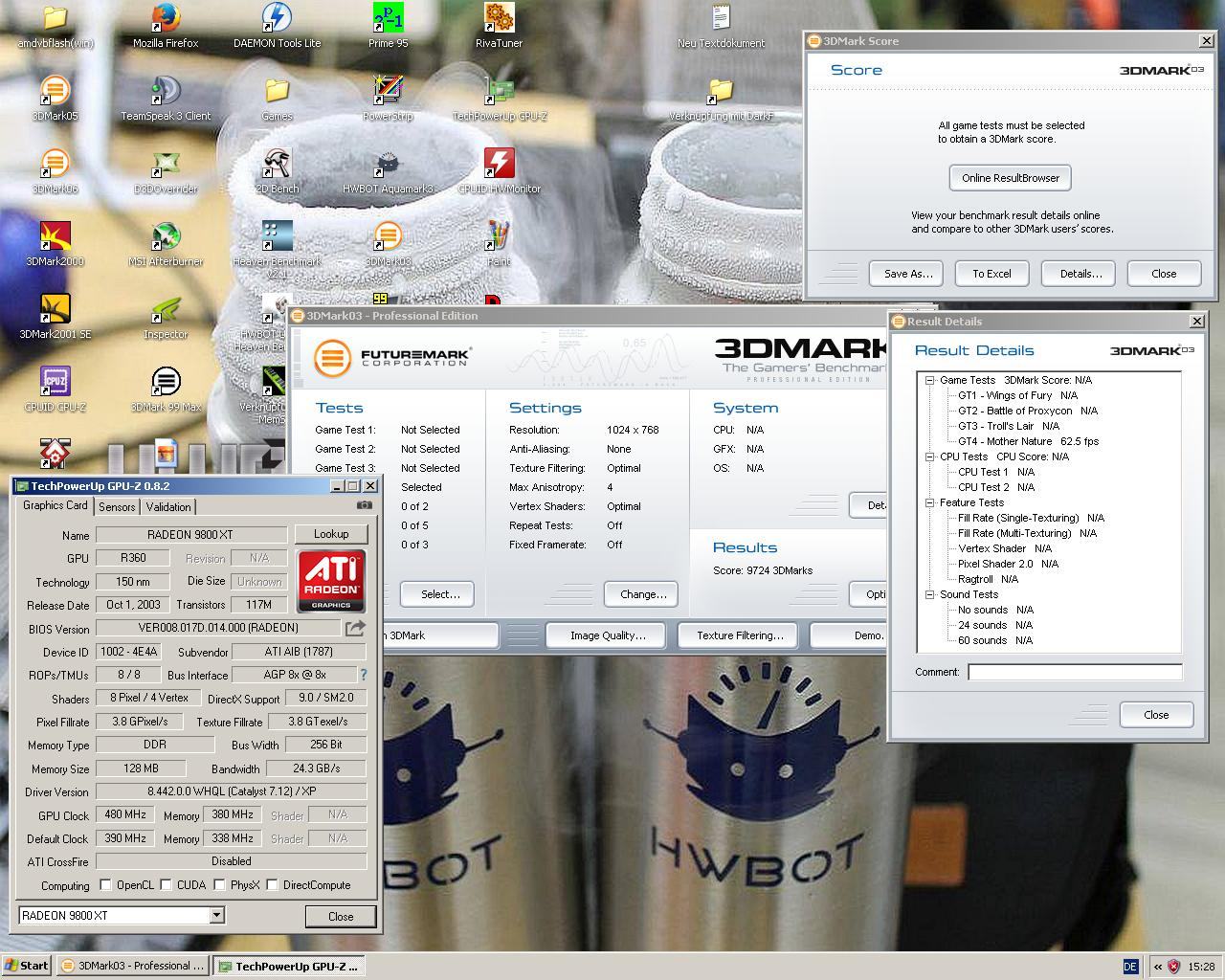The width and height of the screenshot is (1225, 980).
Task: Open Details... in 3DMark Score window
Action: pos(1080,274)
